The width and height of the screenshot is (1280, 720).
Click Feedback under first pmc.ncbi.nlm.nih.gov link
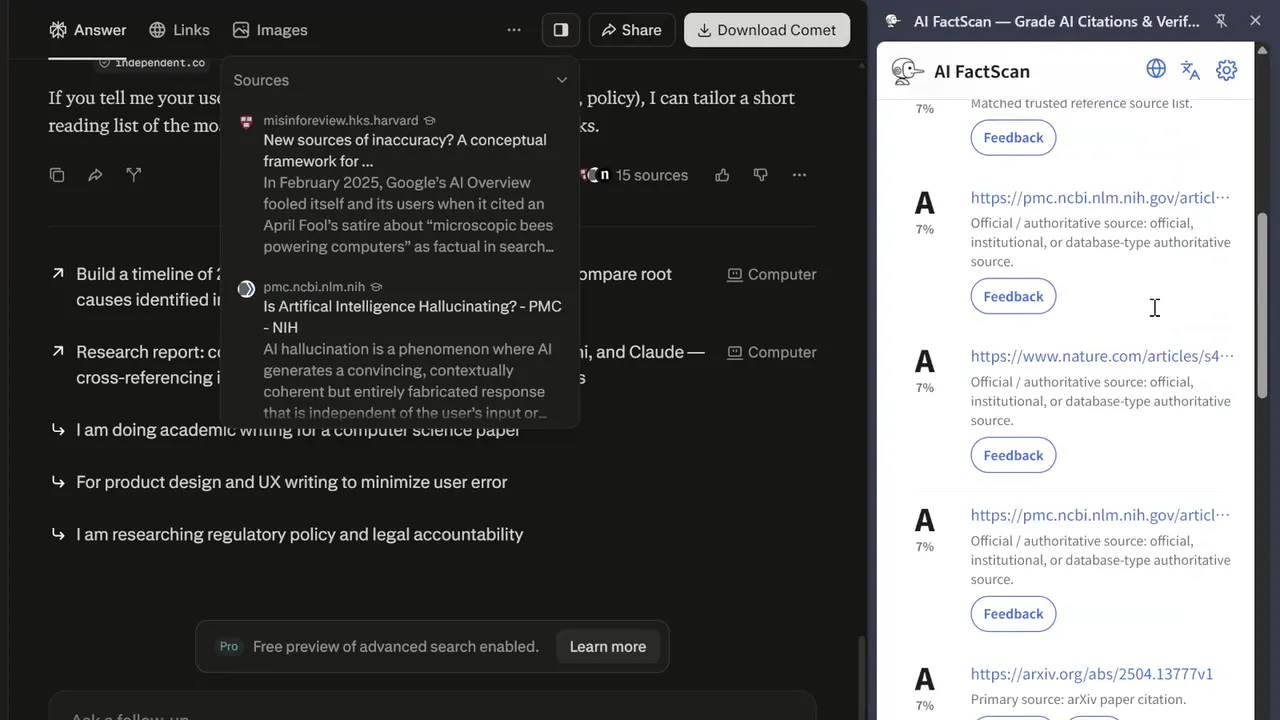tap(1013, 296)
